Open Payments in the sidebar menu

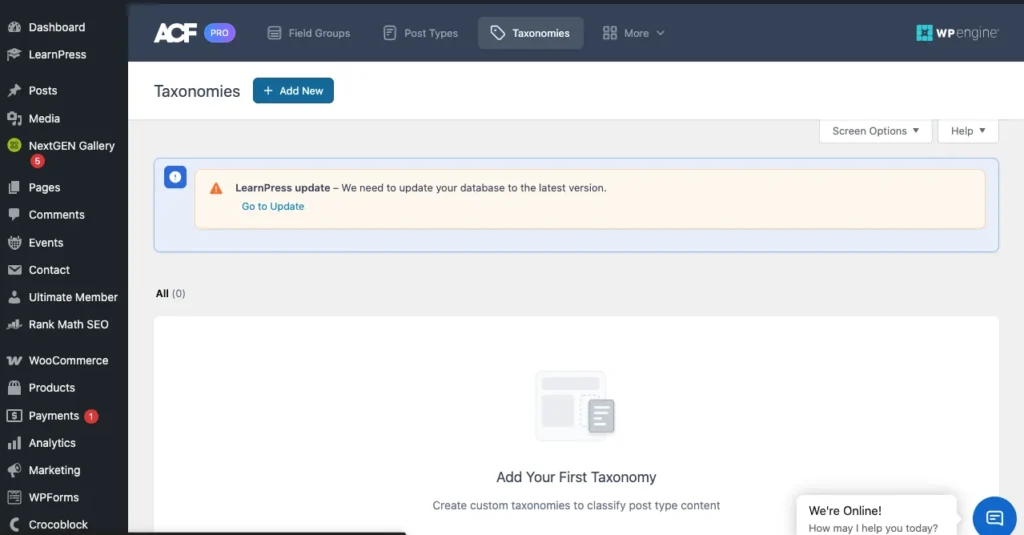(53, 416)
